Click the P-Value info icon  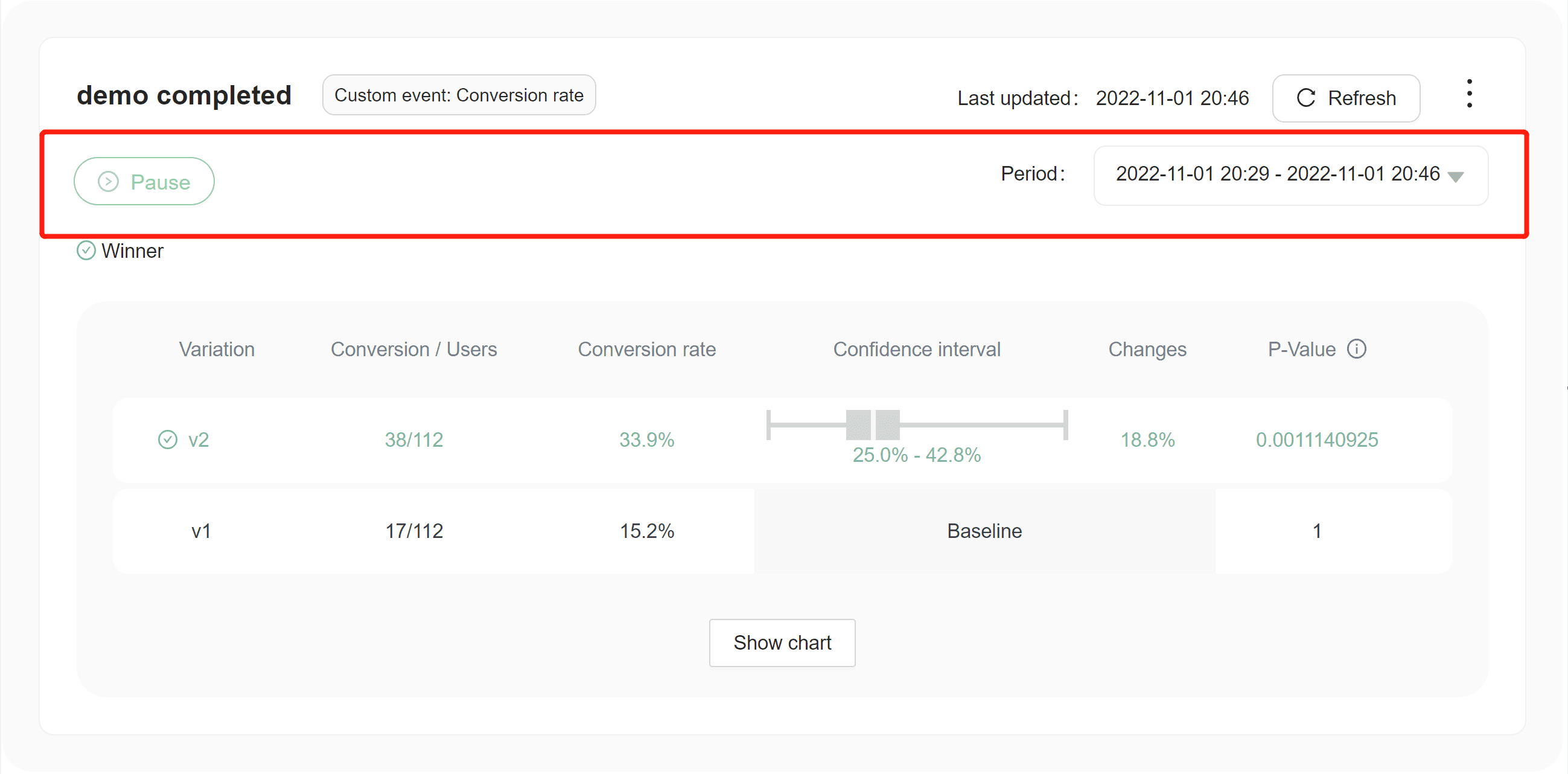point(1356,349)
